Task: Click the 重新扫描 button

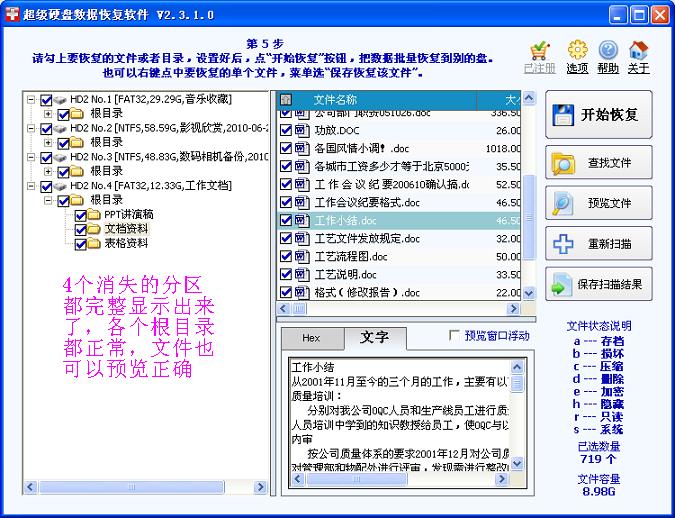Action: click(x=599, y=244)
